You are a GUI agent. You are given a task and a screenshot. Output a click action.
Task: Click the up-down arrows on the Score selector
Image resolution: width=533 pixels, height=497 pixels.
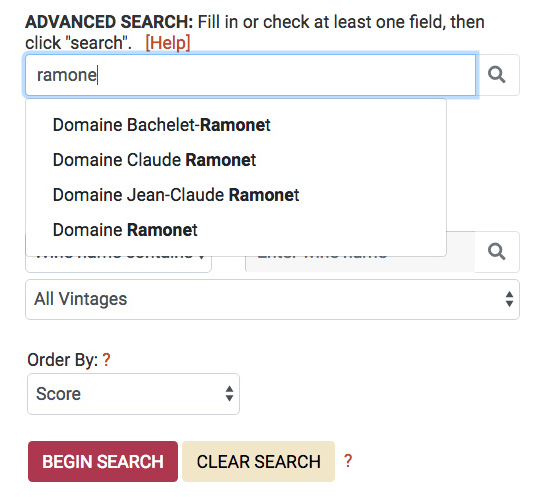(229, 394)
